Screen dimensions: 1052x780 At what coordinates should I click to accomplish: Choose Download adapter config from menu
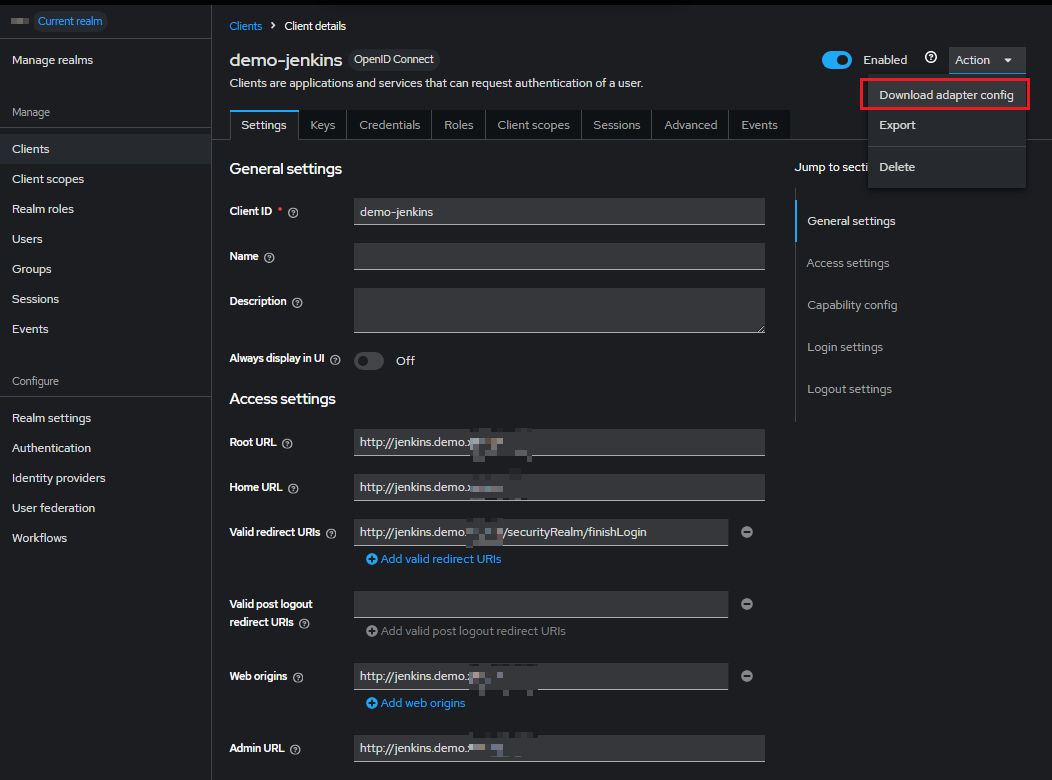tap(946, 95)
